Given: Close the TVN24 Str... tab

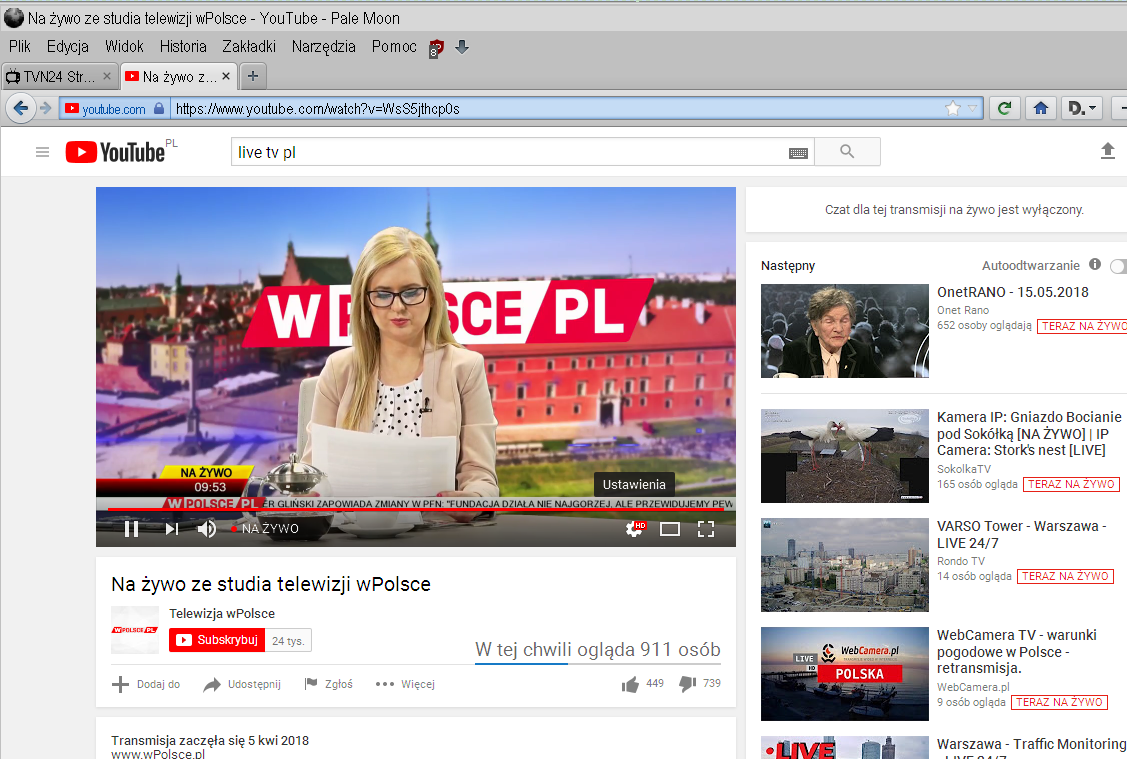Looking at the screenshot, I should [x=107, y=75].
